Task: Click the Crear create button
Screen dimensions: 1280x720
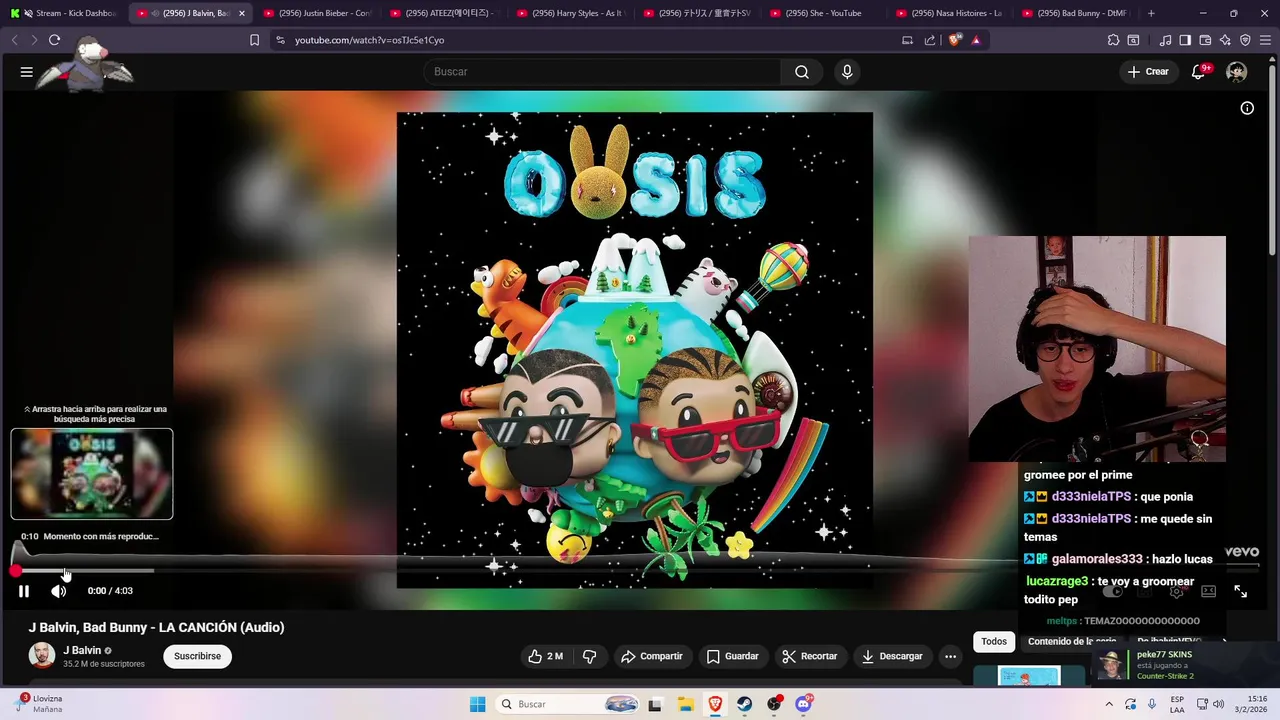Action: pyautogui.click(x=1148, y=72)
